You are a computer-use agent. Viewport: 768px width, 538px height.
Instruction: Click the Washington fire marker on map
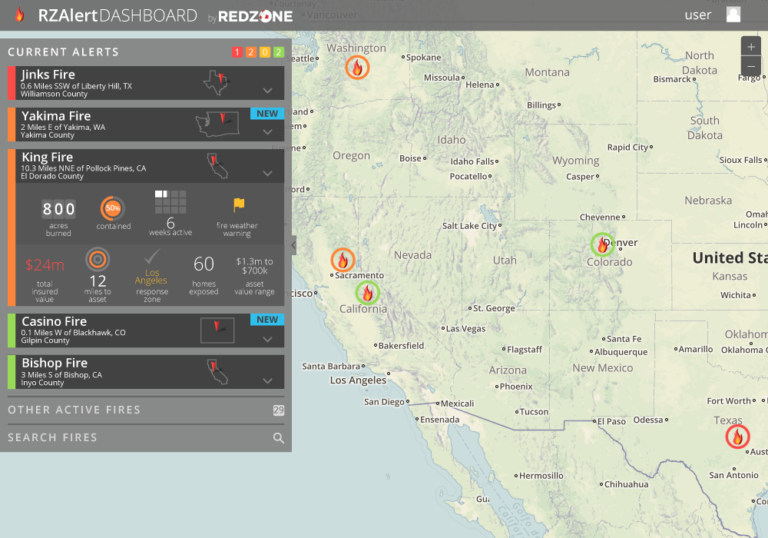click(x=357, y=67)
